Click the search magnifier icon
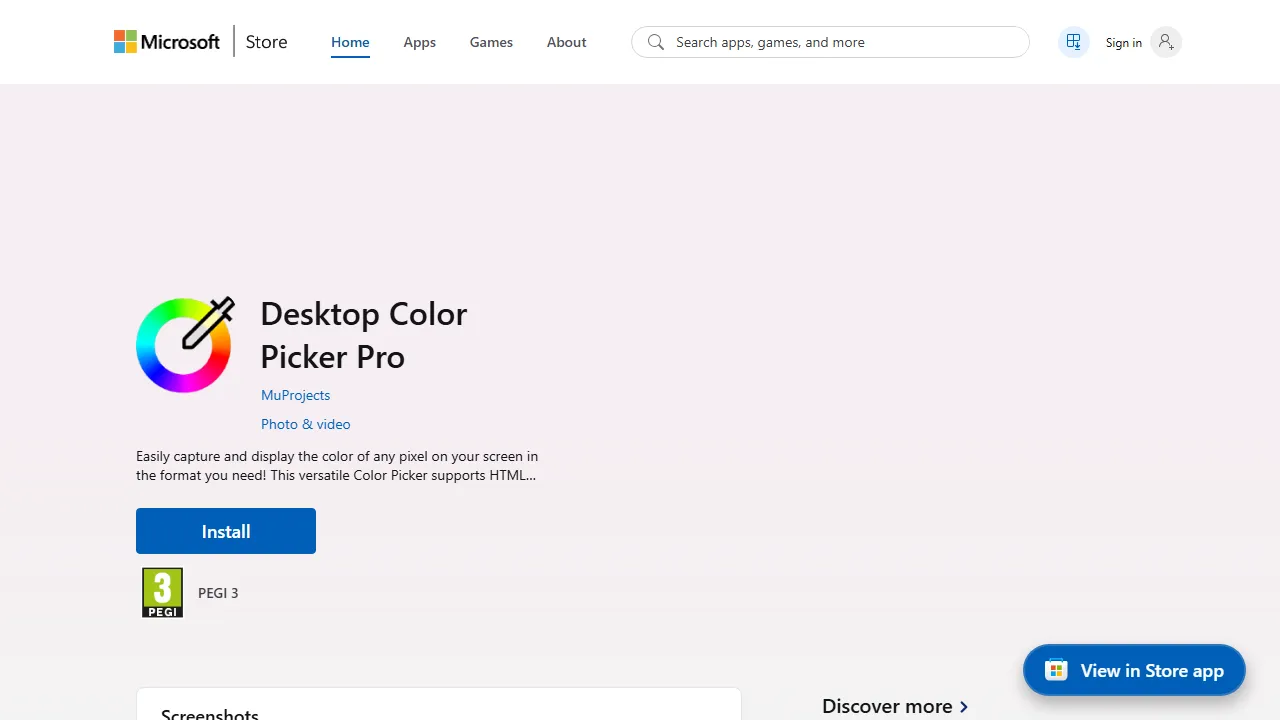This screenshot has width=1280, height=720. tap(656, 42)
